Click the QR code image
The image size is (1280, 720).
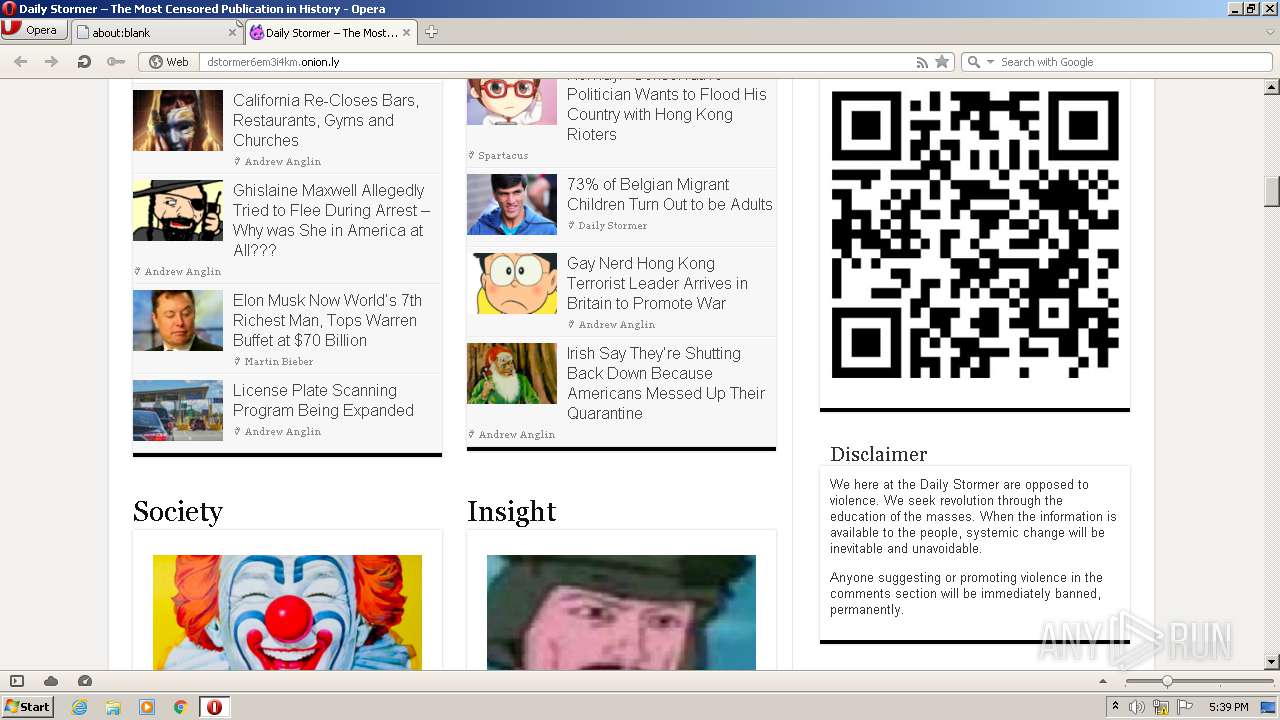pyautogui.click(x=975, y=235)
